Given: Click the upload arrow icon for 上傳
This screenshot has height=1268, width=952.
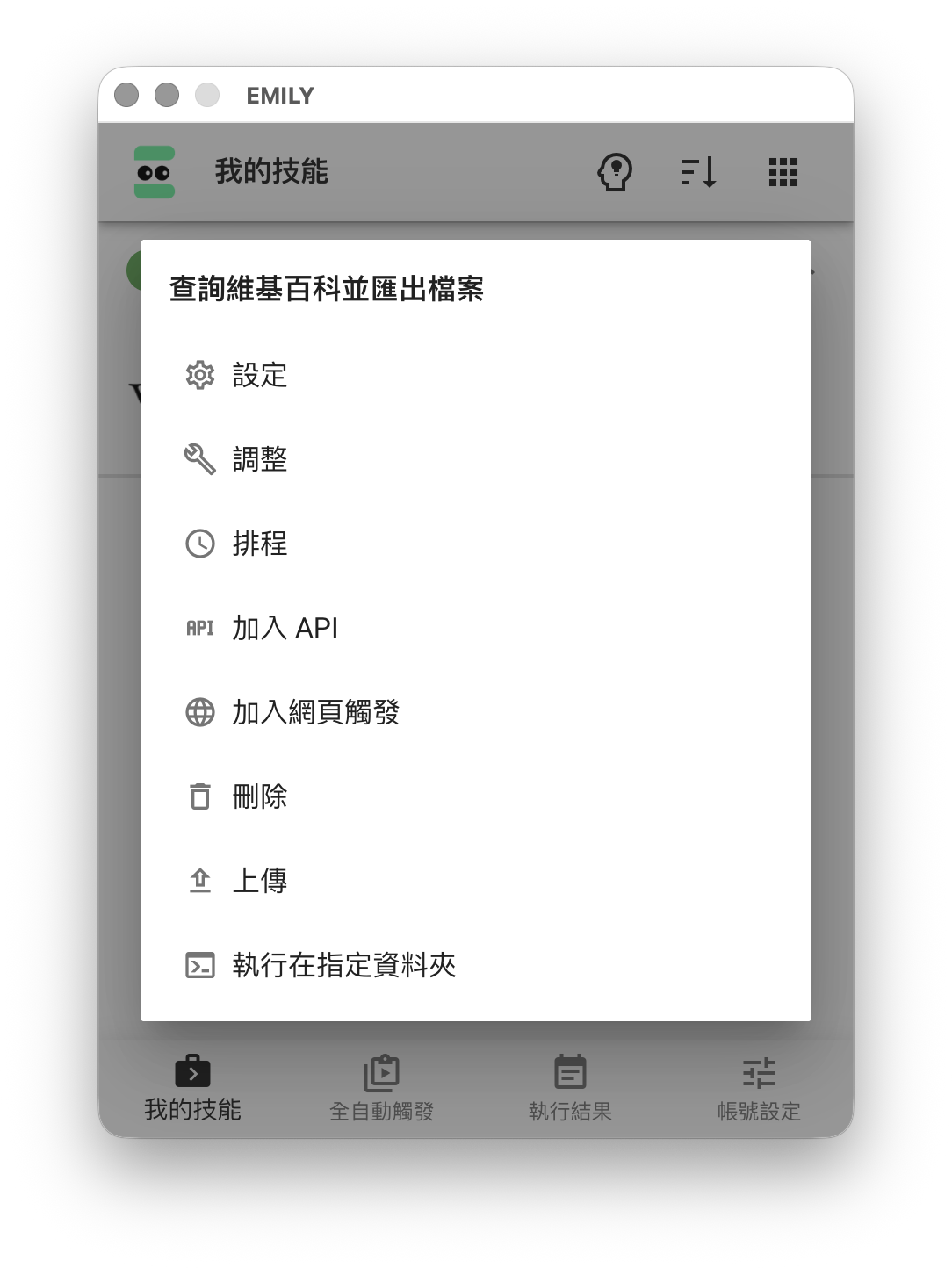Looking at the screenshot, I should pos(200,881).
